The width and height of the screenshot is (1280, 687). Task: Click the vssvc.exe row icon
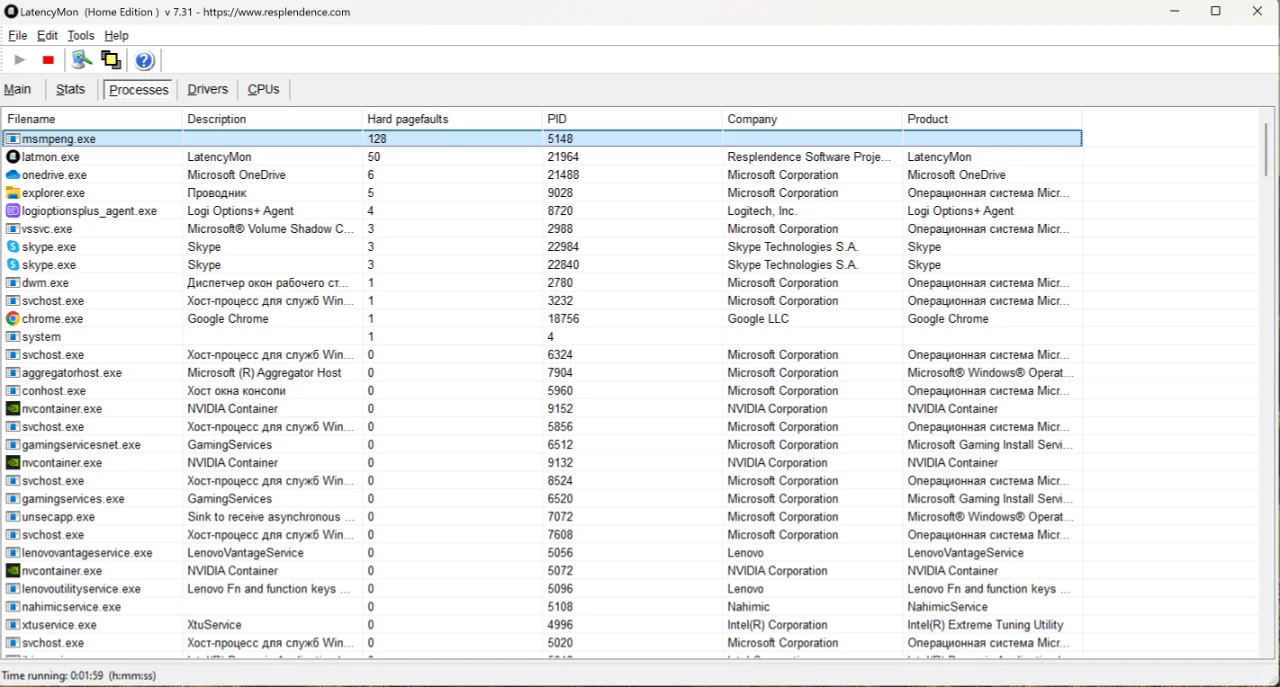(x=13, y=229)
